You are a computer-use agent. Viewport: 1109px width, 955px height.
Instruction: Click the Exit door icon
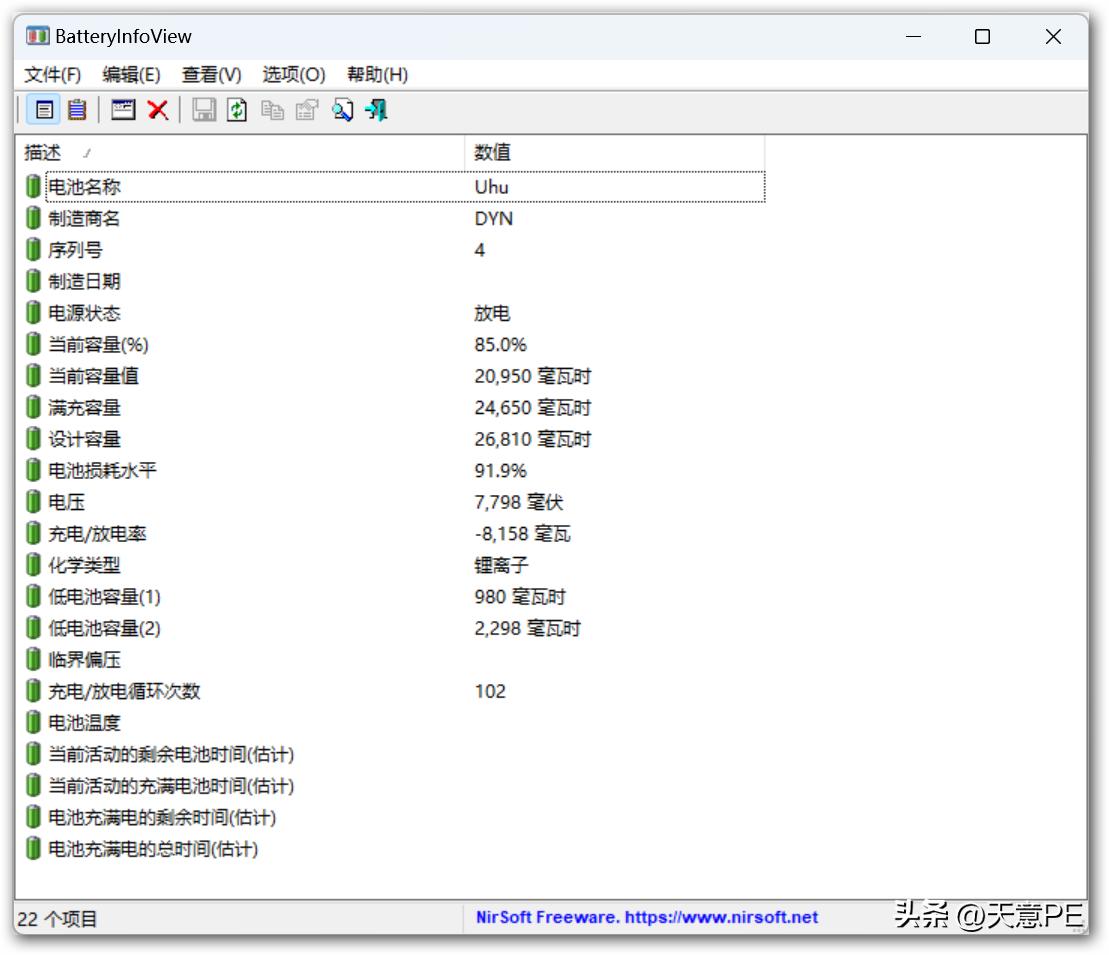(376, 110)
